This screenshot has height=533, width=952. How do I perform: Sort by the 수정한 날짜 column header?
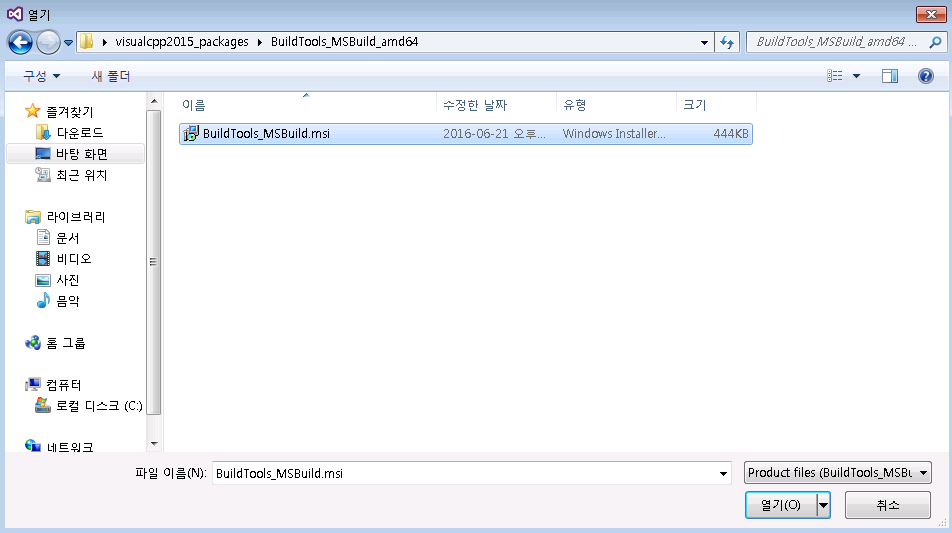[475, 105]
